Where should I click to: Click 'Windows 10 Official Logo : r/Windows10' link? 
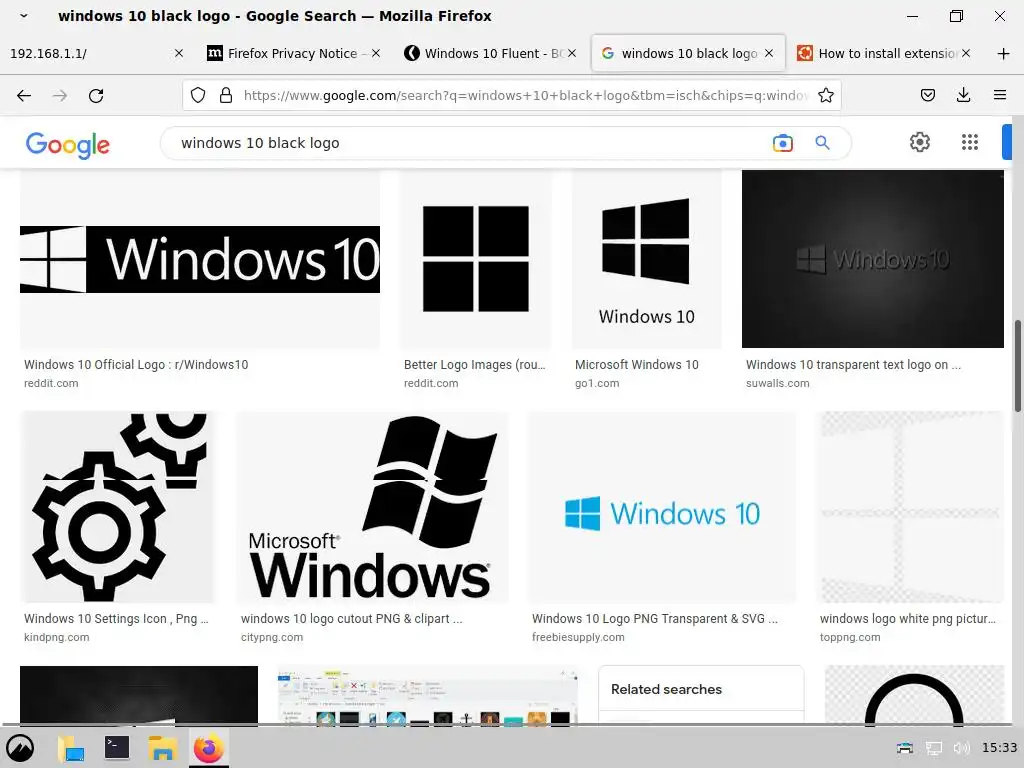[x=136, y=364]
